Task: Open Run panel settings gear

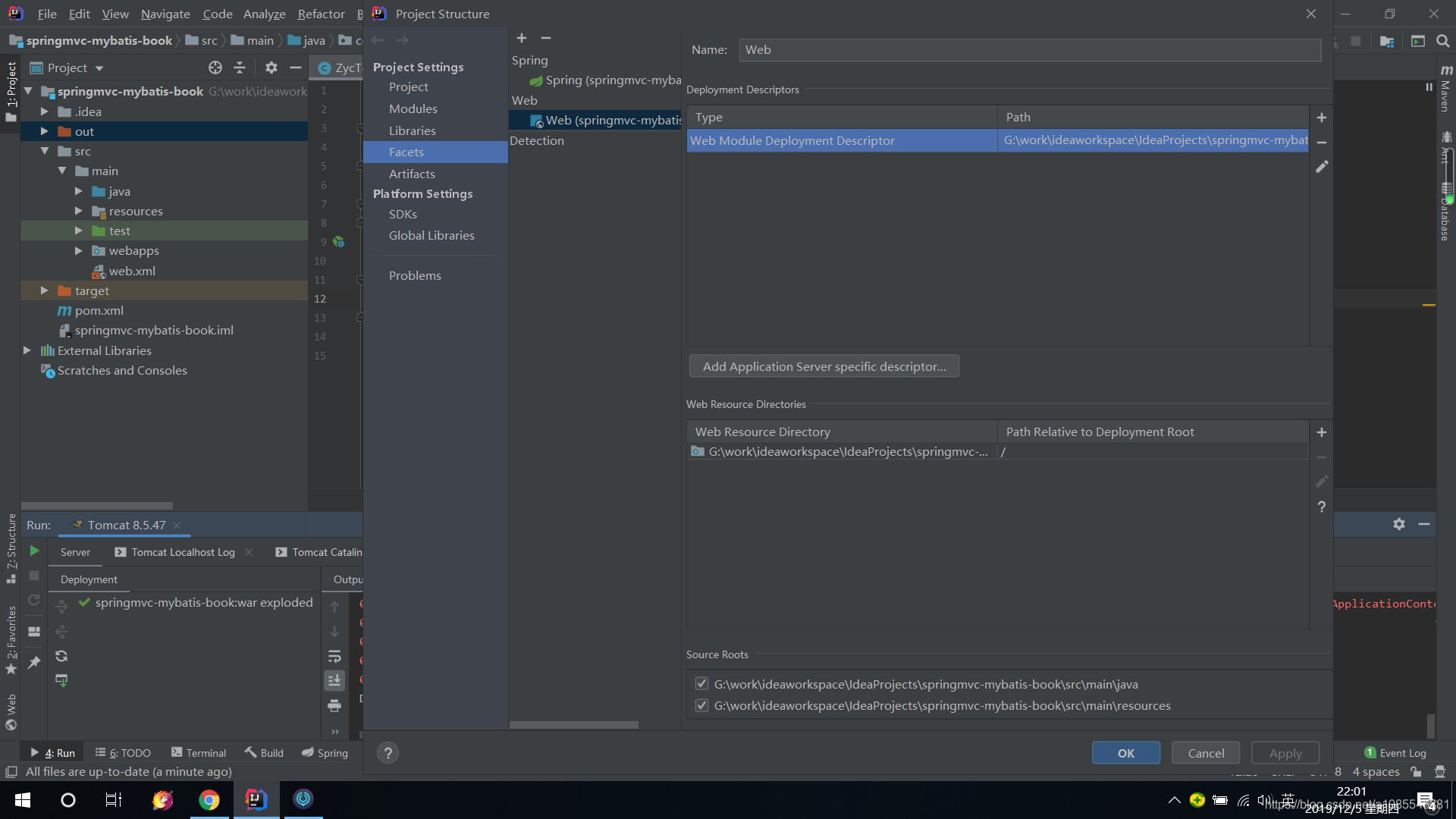Action: [1399, 524]
